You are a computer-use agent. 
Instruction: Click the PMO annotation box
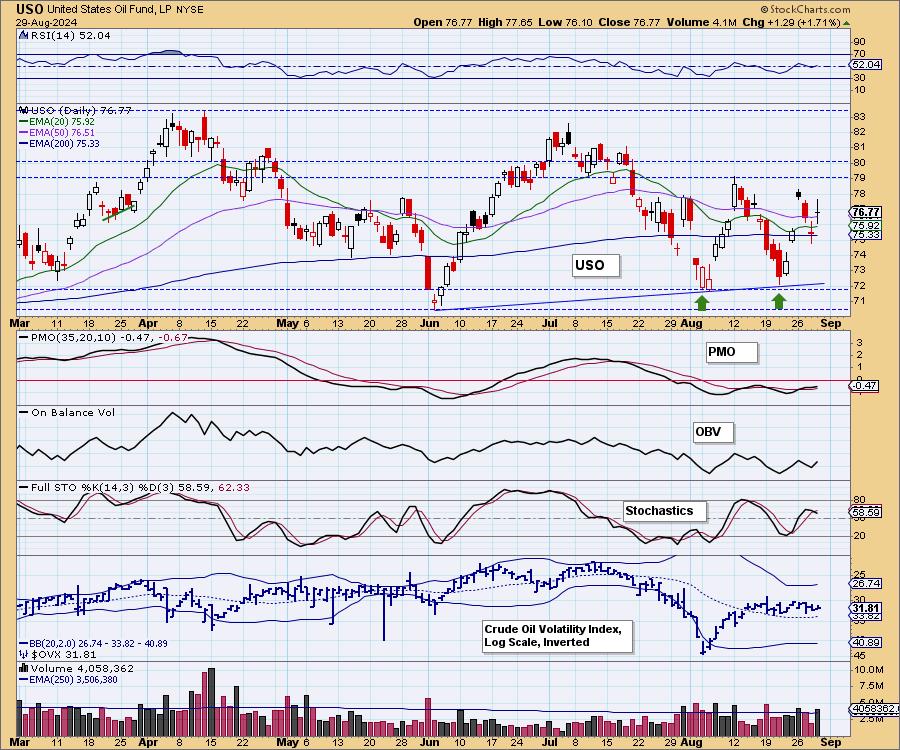pyautogui.click(x=732, y=352)
